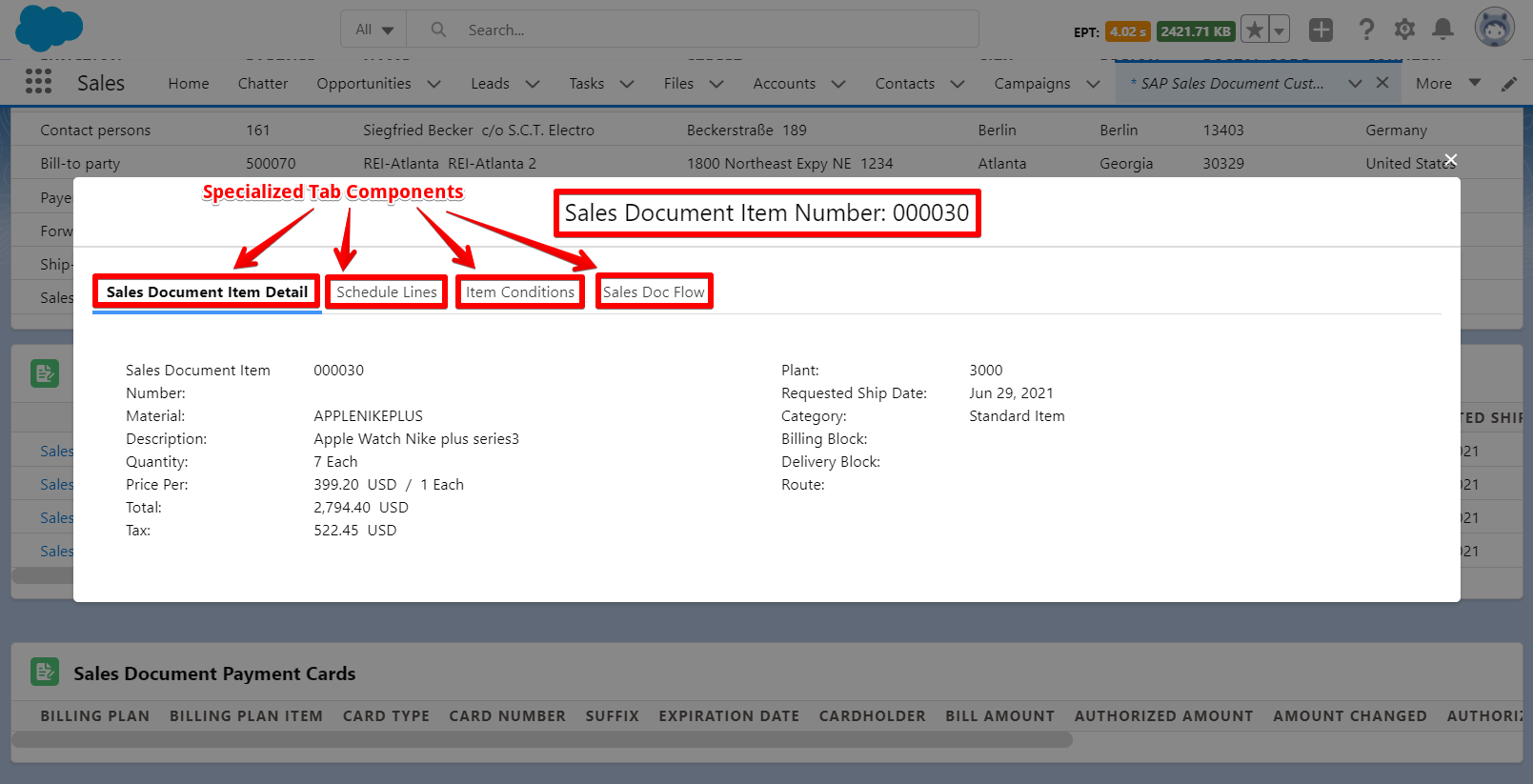Click the favorites star icon
Viewport: 1533px width, 784px height.
[1256, 30]
